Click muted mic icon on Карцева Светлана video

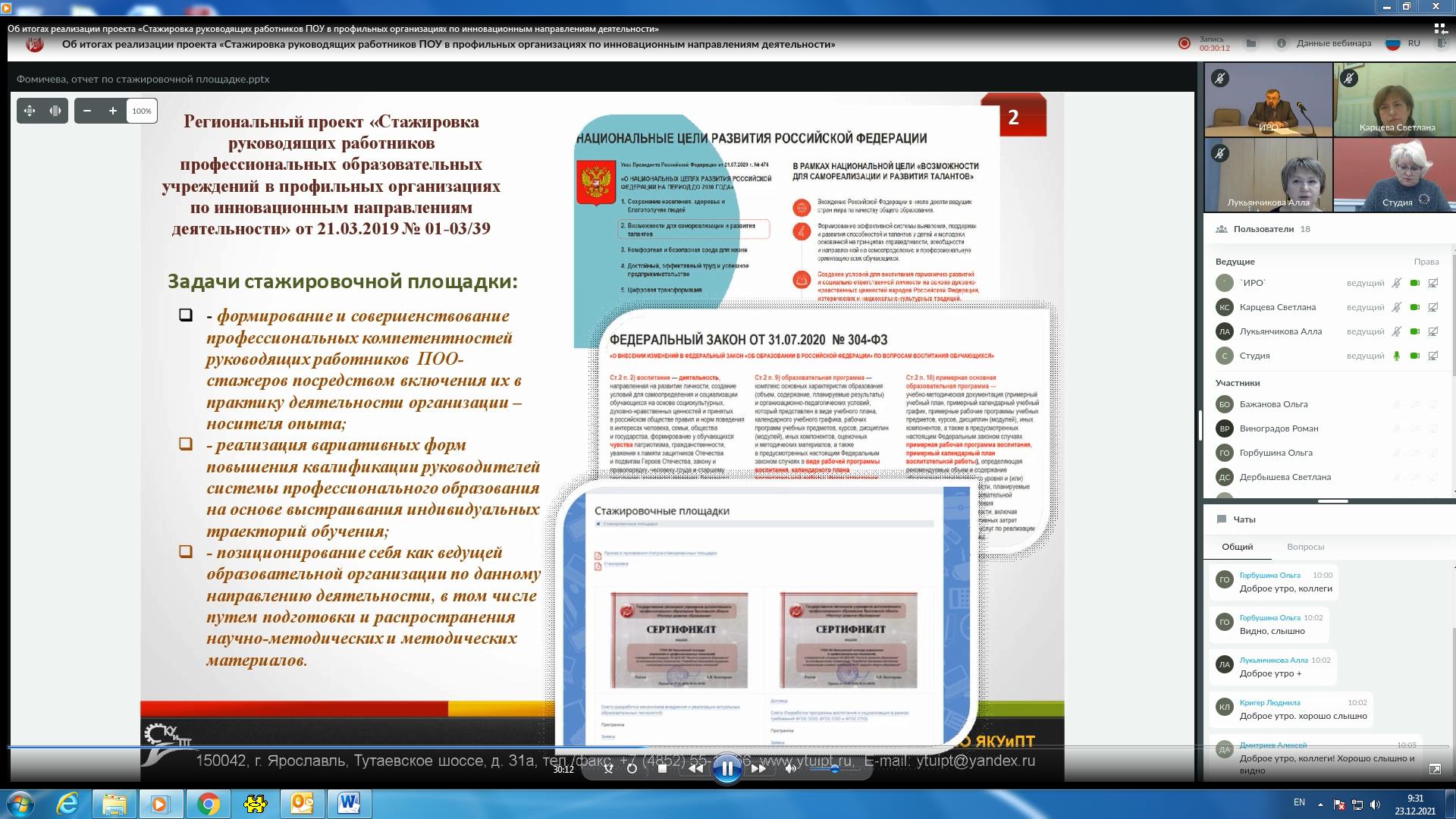pyautogui.click(x=1349, y=78)
